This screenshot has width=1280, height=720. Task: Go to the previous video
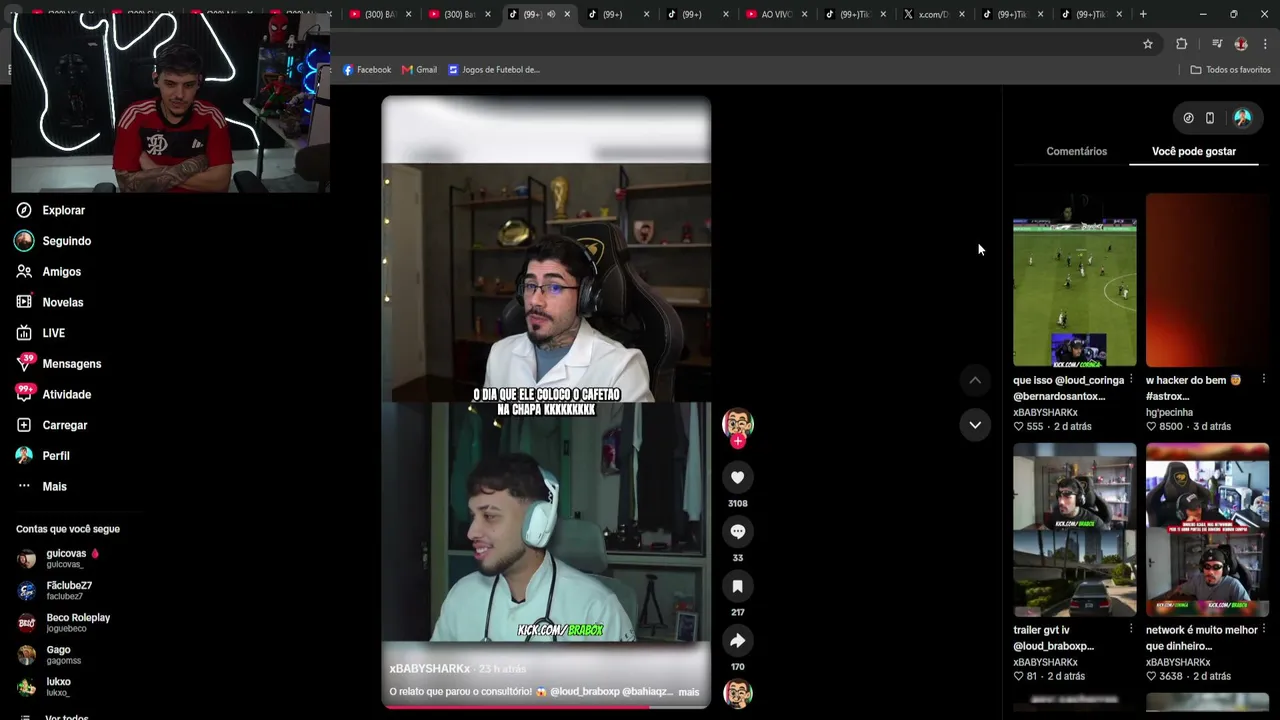pos(975,380)
